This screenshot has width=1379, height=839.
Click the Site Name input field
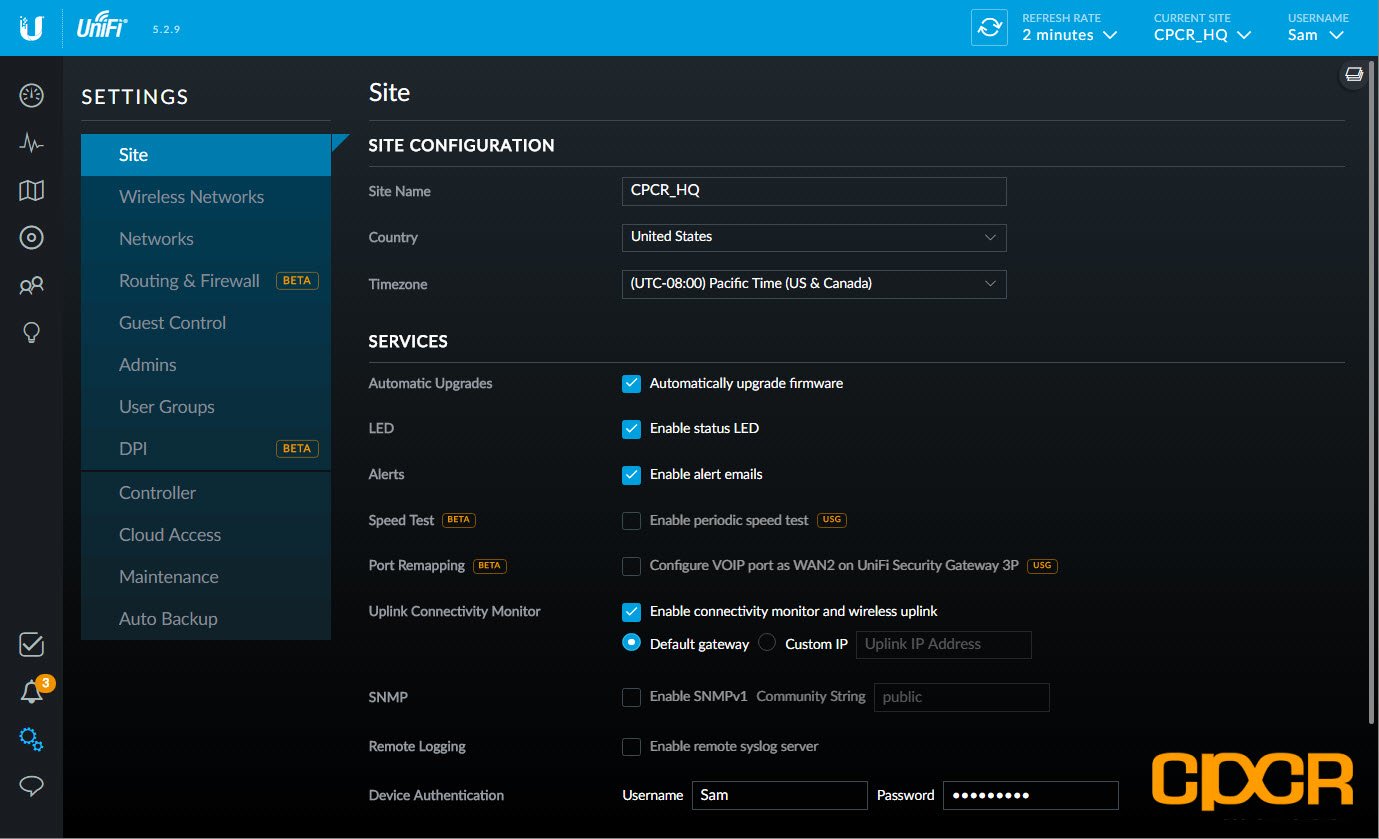click(814, 191)
